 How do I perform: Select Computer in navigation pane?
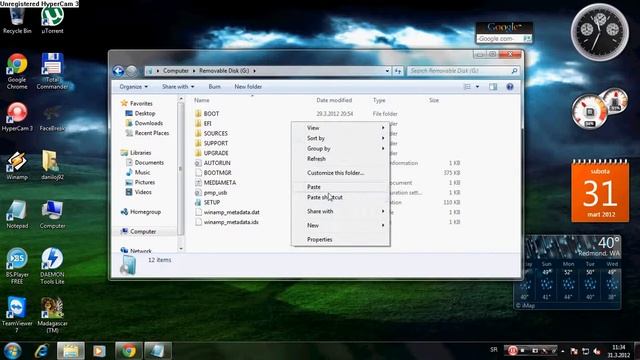pos(138,231)
